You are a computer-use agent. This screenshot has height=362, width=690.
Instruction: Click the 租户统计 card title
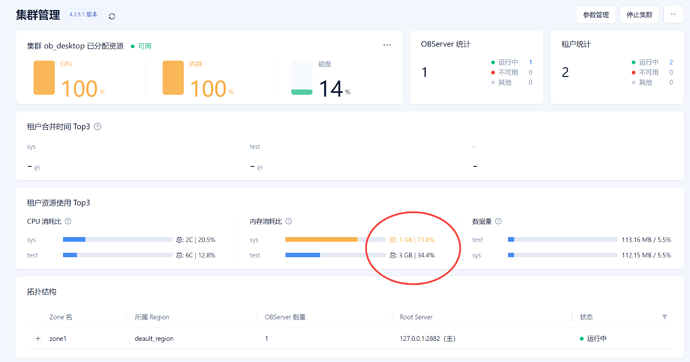pyautogui.click(x=576, y=44)
